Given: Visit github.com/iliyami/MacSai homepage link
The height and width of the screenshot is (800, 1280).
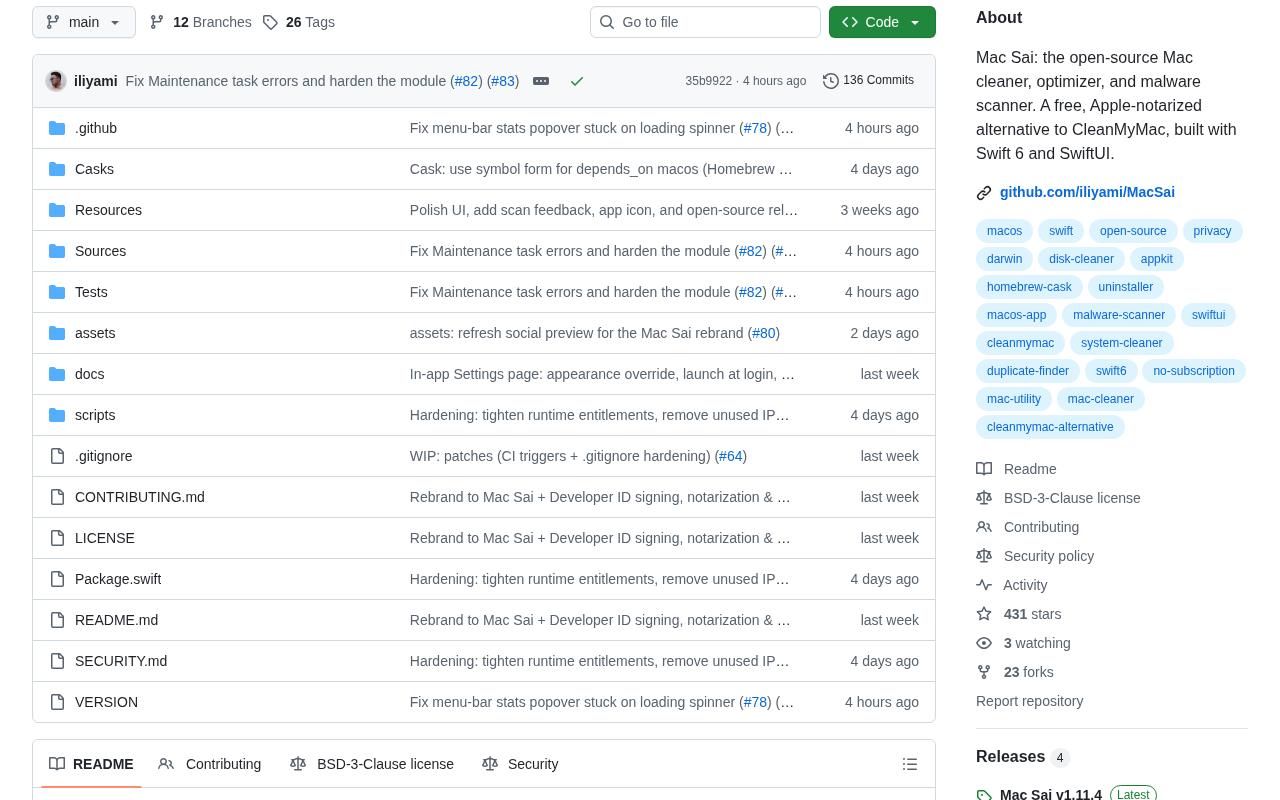Looking at the screenshot, I should [1087, 192].
